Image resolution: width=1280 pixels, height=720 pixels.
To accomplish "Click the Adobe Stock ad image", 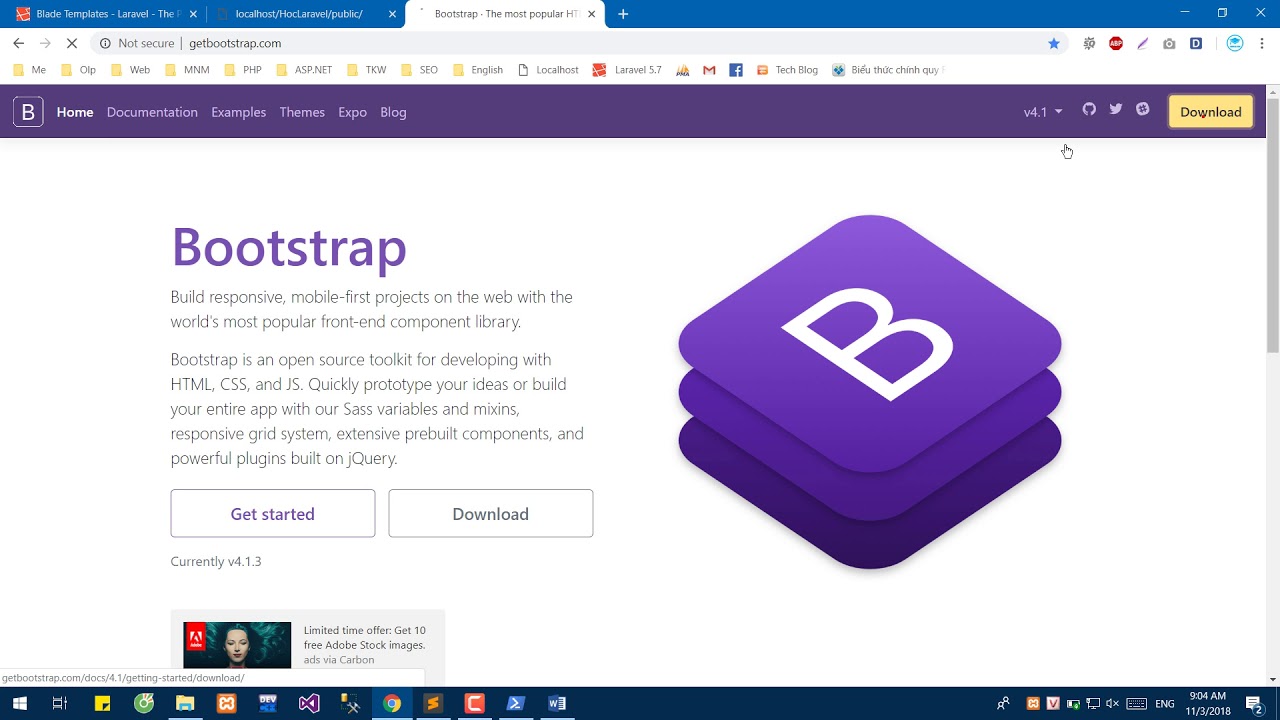I will pos(237,645).
